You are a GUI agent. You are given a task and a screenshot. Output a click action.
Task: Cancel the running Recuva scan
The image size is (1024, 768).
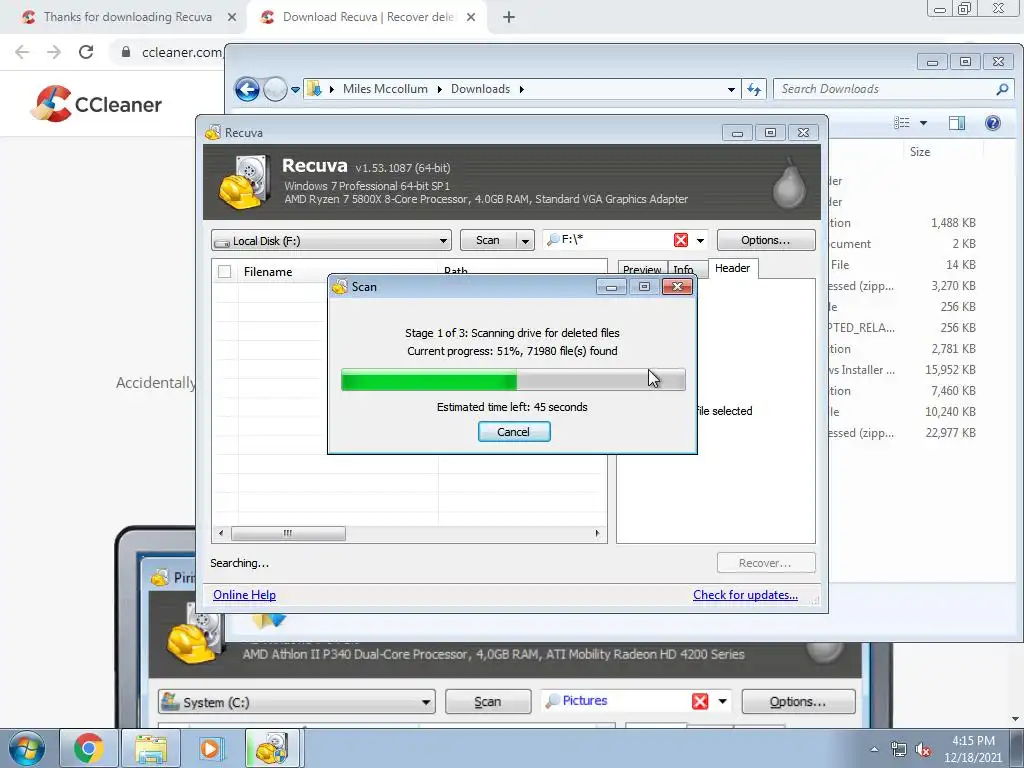(514, 432)
